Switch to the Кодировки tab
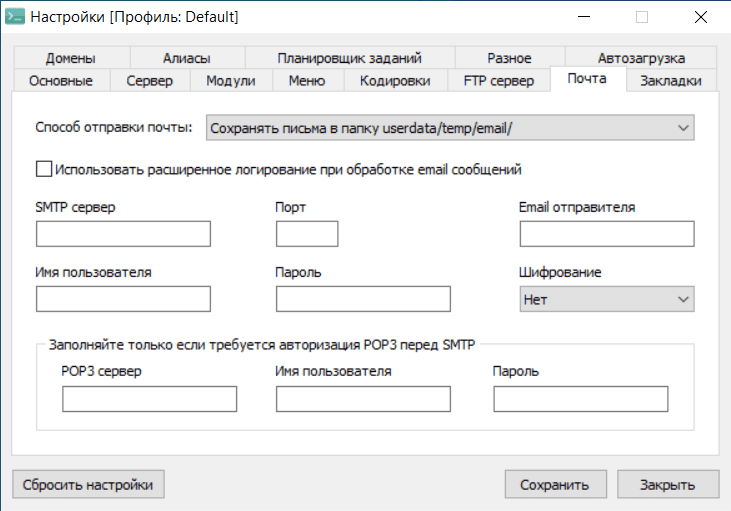The width and height of the screenshot is (731, 511). [395, 81]
